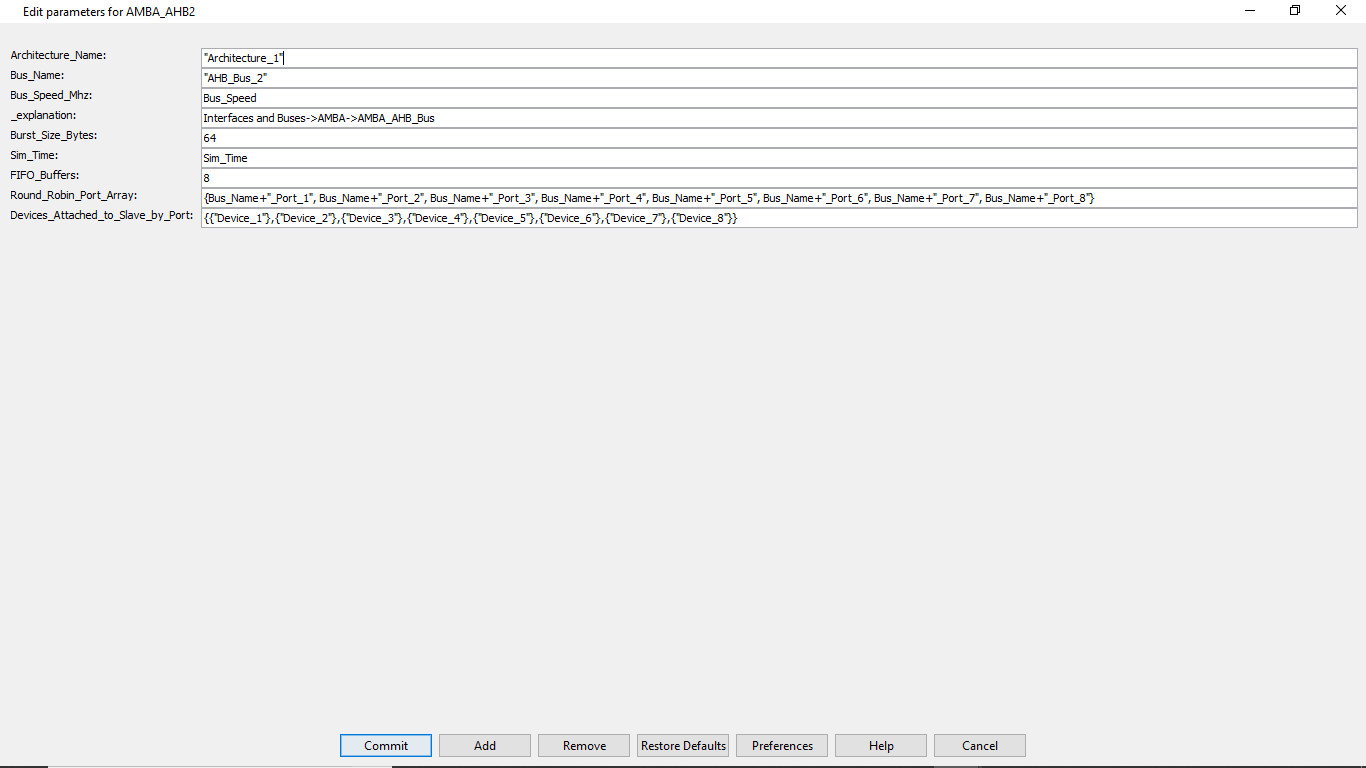Screen dimensions: 1366x768
Task: Click the Round_Robin_Port_Array field
Action: tap(778, 198)
